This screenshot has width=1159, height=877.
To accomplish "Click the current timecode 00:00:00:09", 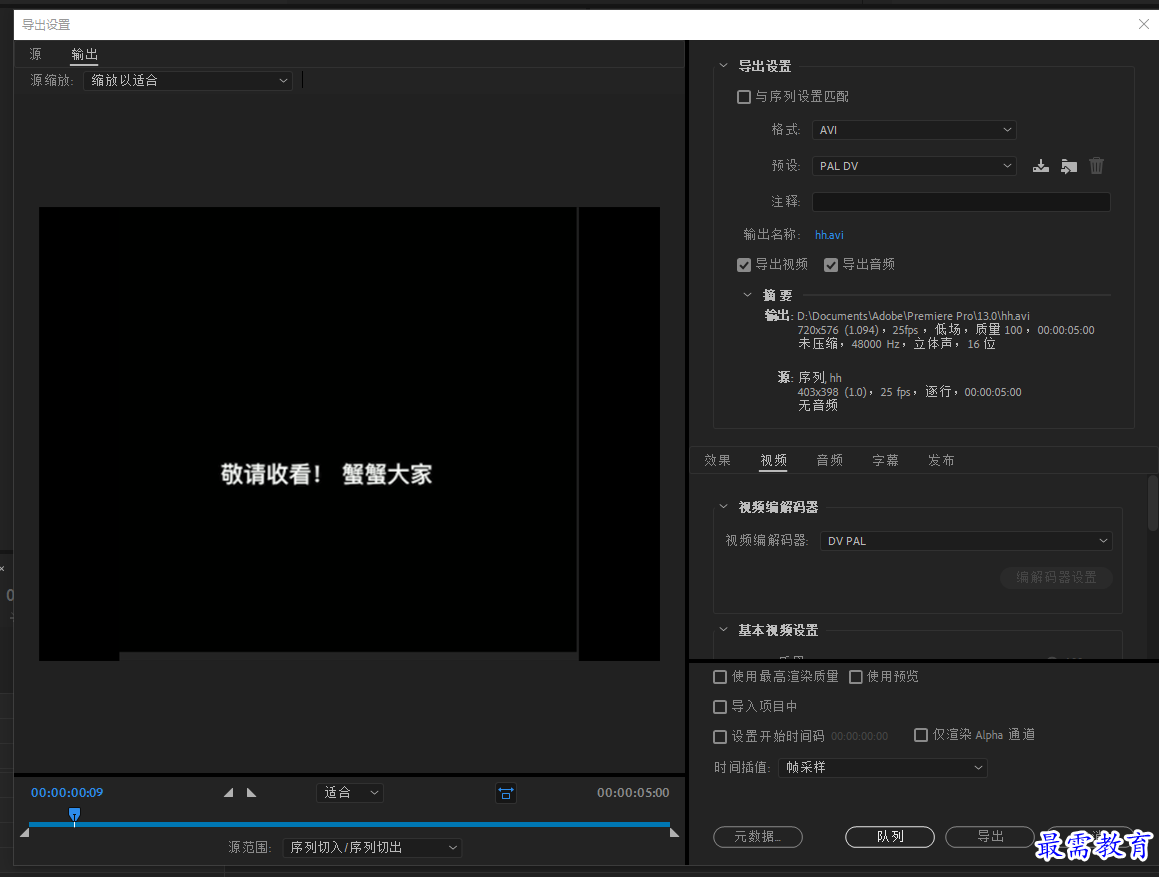I will click(67, 793).
